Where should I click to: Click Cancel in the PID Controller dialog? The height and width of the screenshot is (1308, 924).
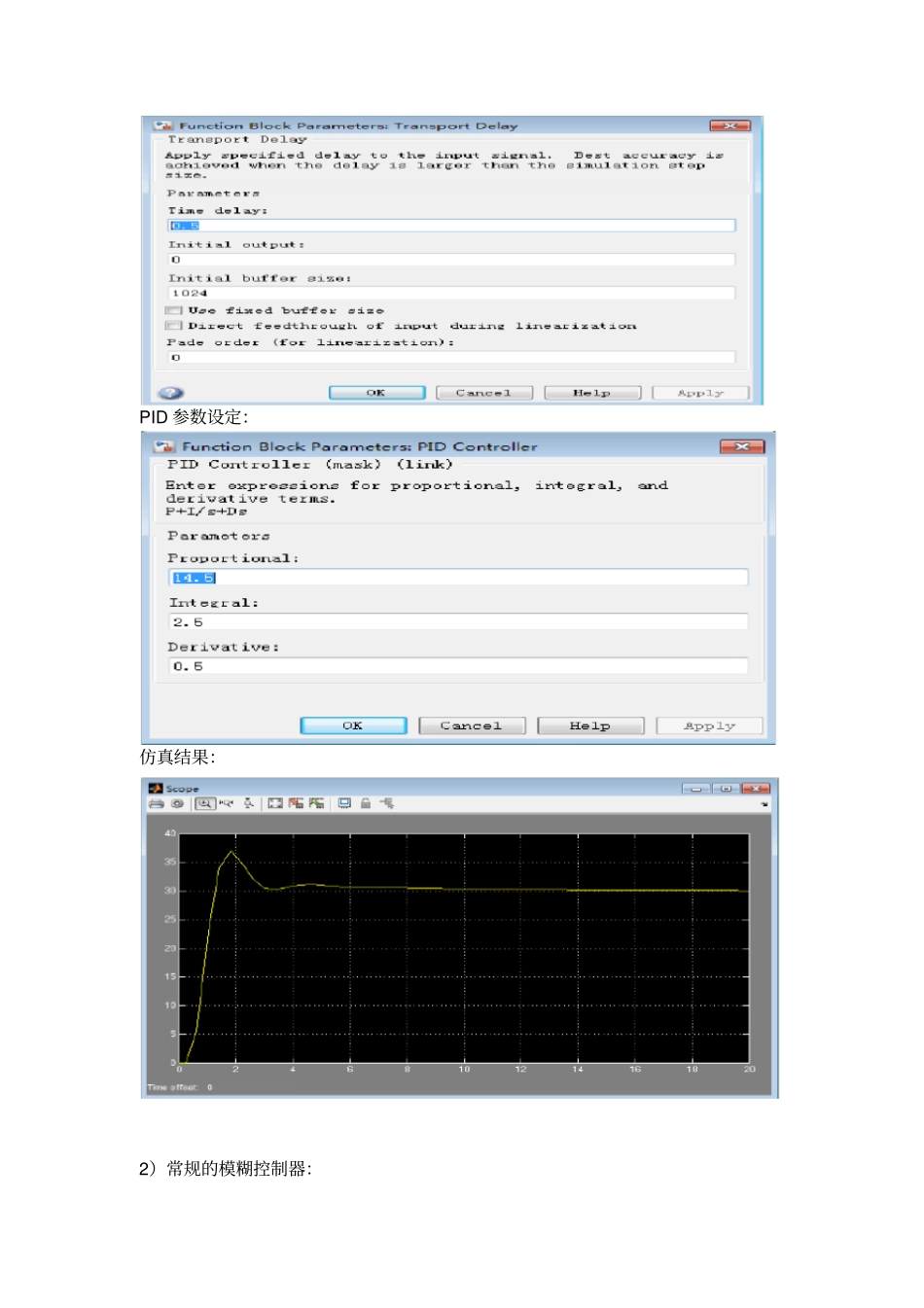point(472,725)
